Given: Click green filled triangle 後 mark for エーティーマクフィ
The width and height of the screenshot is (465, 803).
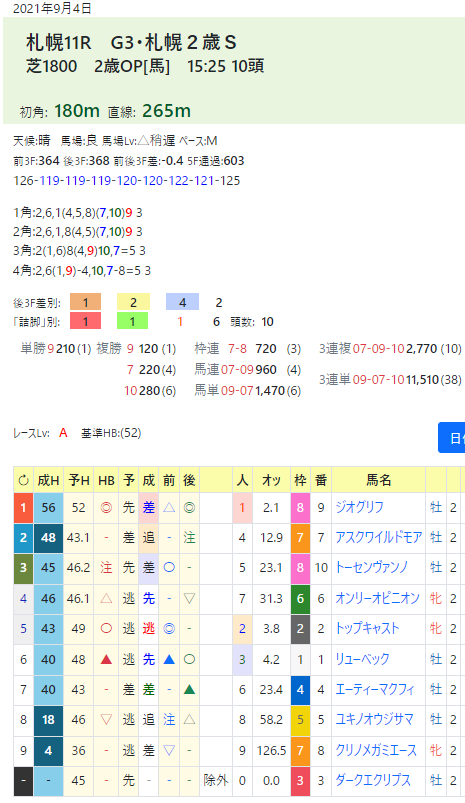Looking at the screenshot, I should coord(189,689).
